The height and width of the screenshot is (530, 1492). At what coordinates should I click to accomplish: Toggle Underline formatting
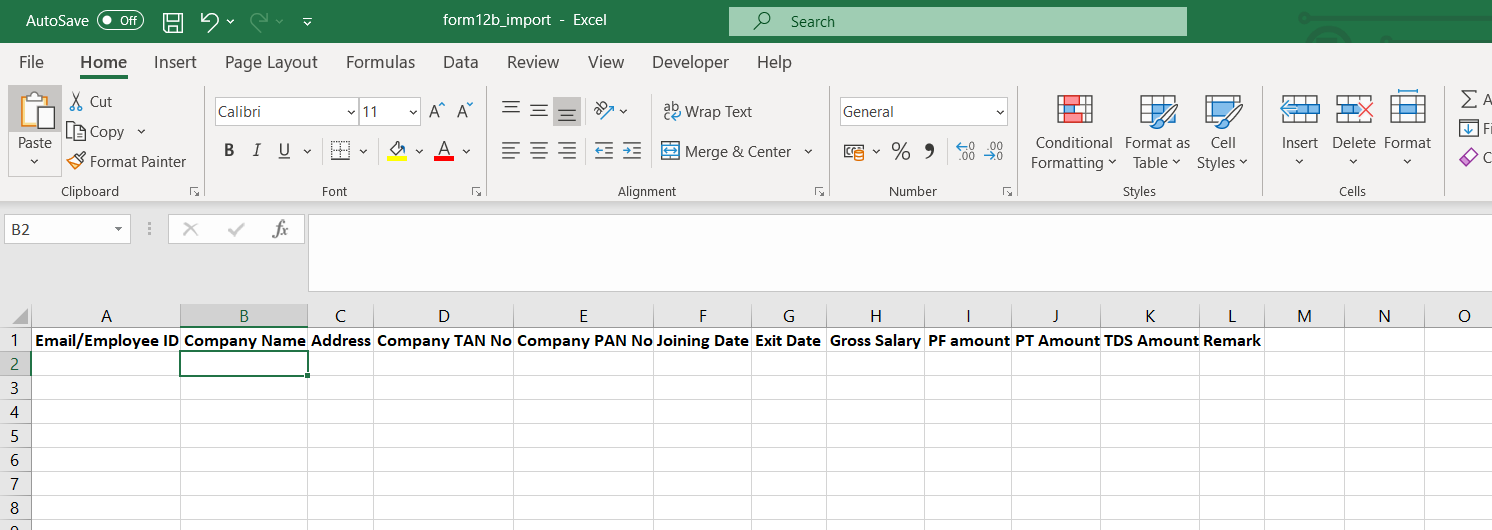pyautogui.click(x=283, y=151)
